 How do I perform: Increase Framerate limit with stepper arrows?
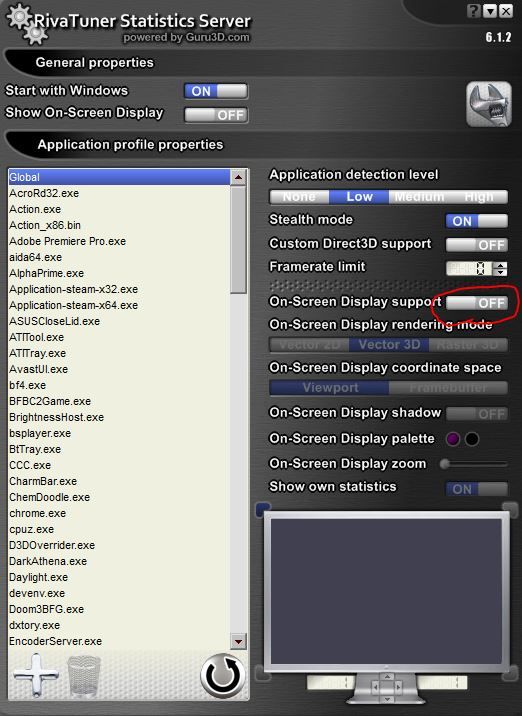pyautogui.click(x=501, y=265)
